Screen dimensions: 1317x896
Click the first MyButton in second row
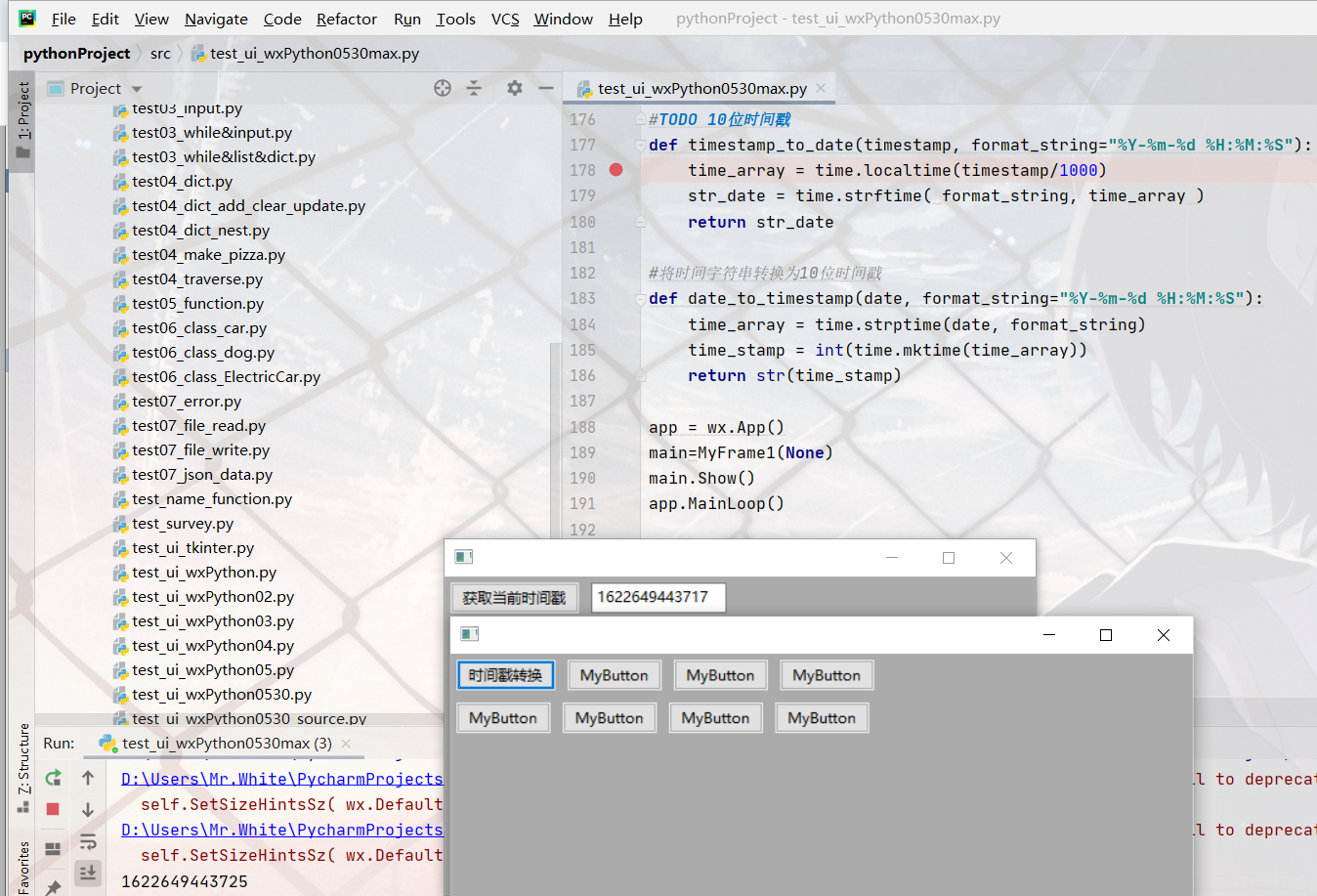coord(503,718)
